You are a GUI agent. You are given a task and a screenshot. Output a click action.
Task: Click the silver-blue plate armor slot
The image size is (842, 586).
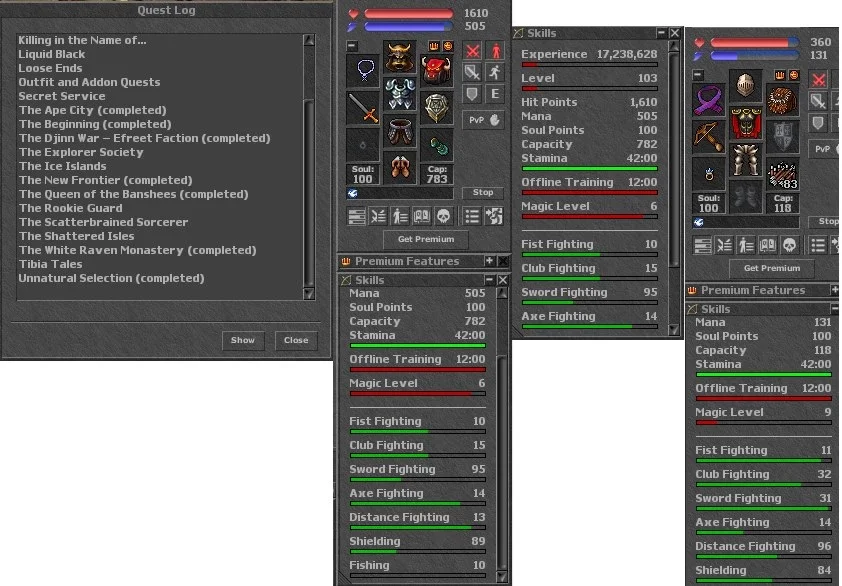[x=400, y=94]
